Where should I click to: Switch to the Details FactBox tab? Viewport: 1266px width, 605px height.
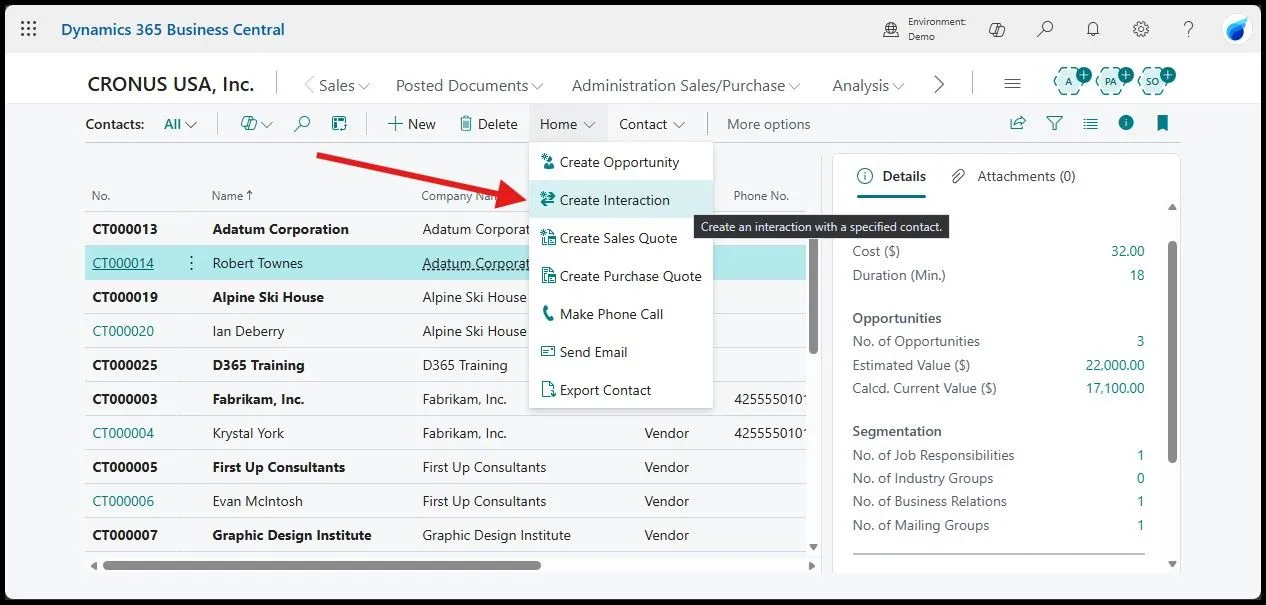pyautogui.click(x=892, y=176)
